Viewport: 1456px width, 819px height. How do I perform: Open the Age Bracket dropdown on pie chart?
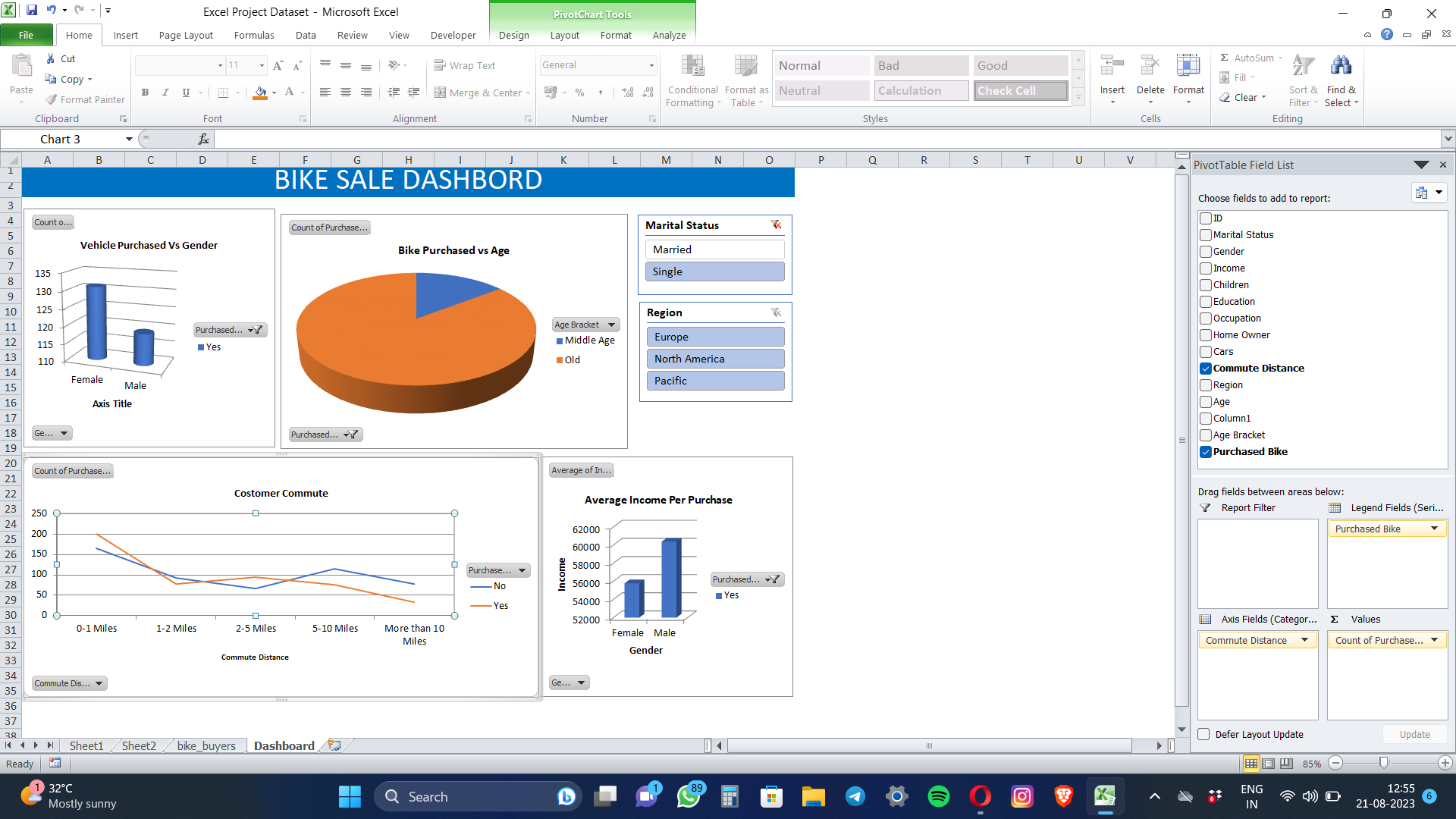point(610,324)
